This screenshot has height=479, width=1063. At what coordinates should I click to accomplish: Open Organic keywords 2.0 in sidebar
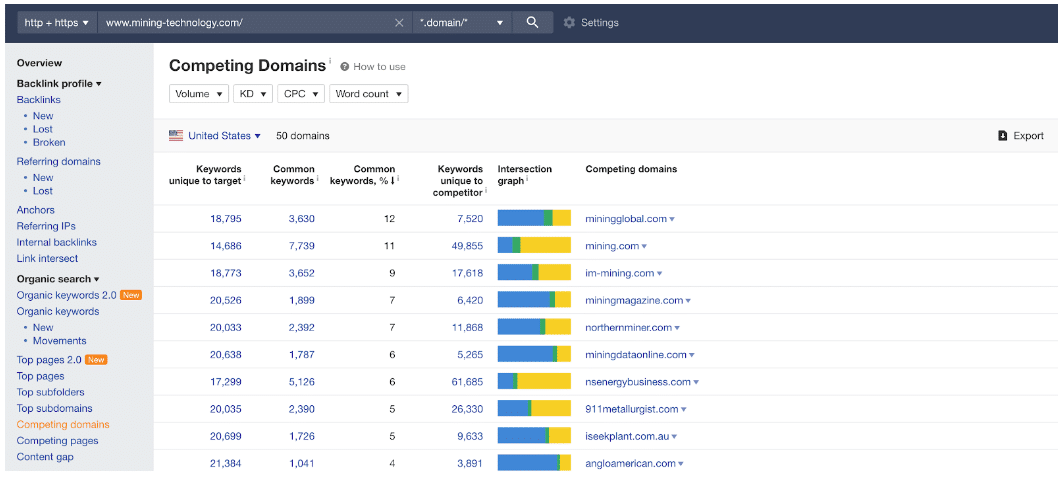tap(66, 295)
